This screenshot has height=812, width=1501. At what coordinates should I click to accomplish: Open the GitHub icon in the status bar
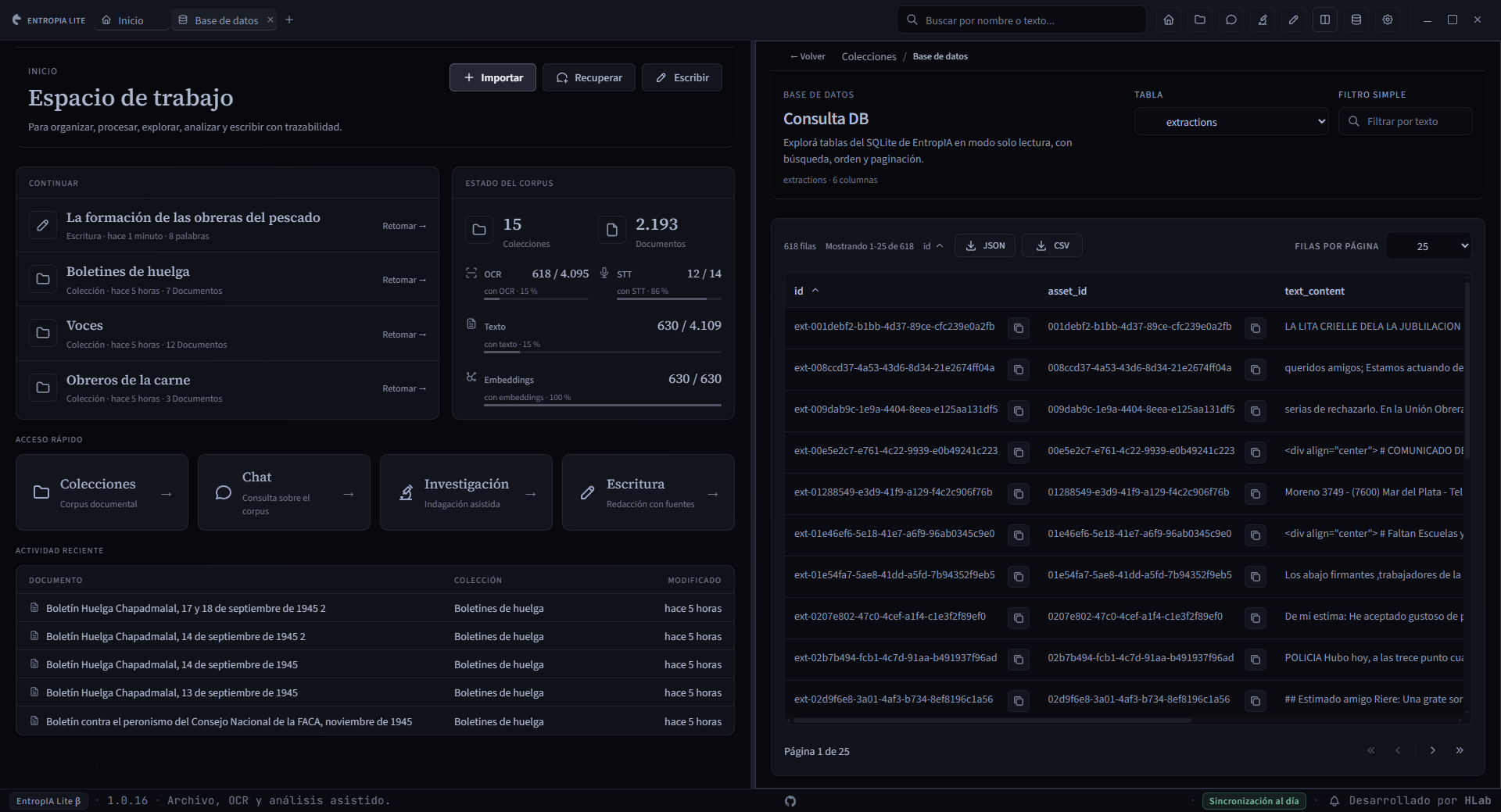pyautogui.click(x=790, y=801)
